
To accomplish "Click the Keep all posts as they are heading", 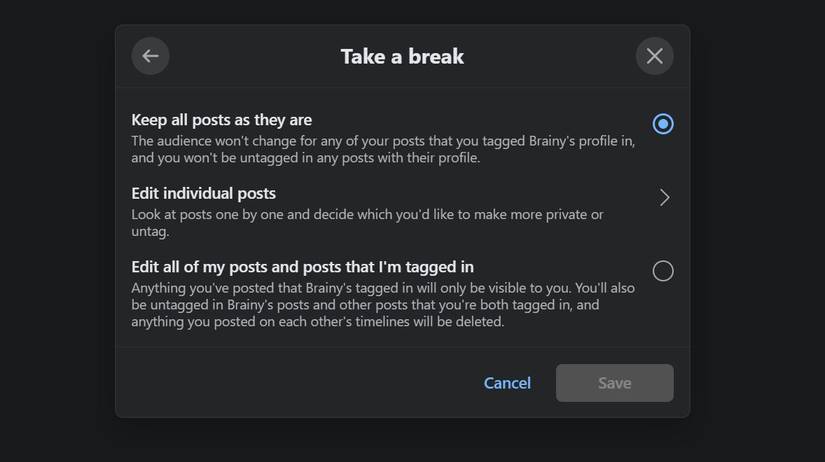I will (221, 120).
